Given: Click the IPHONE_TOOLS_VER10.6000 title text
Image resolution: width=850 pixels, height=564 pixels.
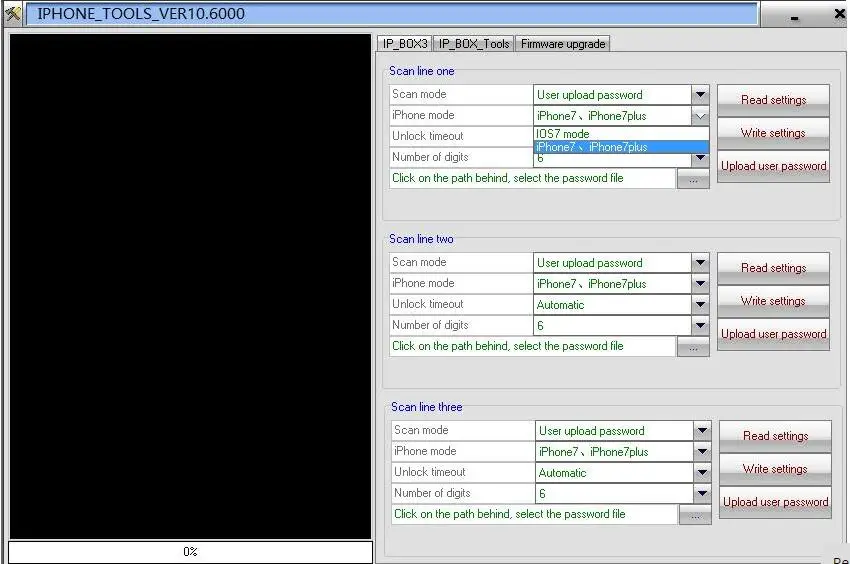Looking at the screenshot, I should (141, 14).
